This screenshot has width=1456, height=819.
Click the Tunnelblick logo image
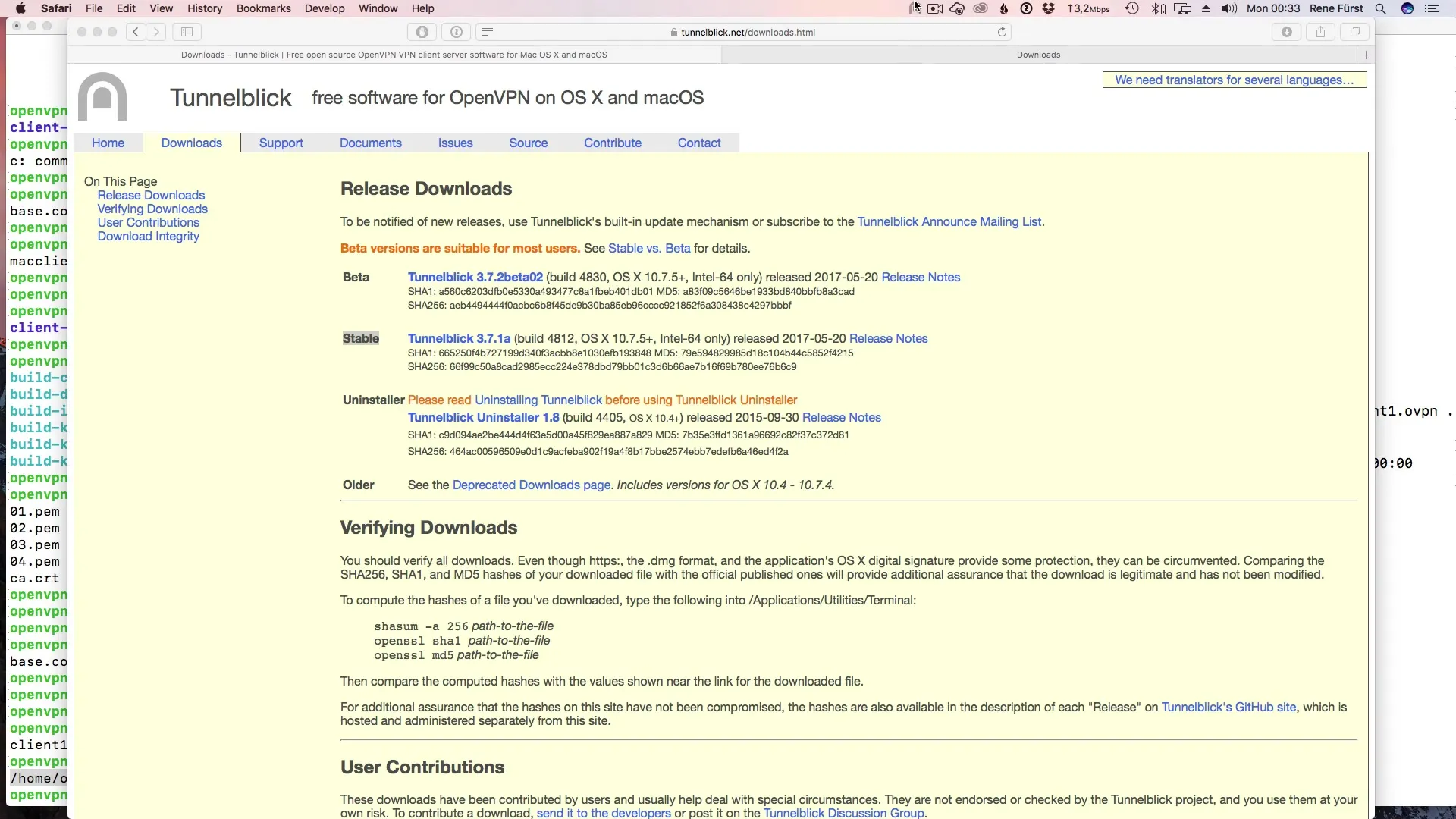(x=102, y=96)
